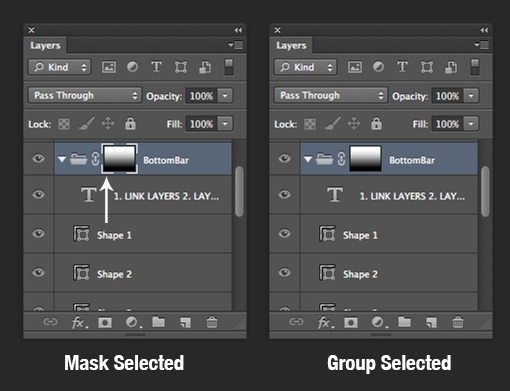
Task: Open fx layer style menu in right panel
Action: click(x=326, y=322)
